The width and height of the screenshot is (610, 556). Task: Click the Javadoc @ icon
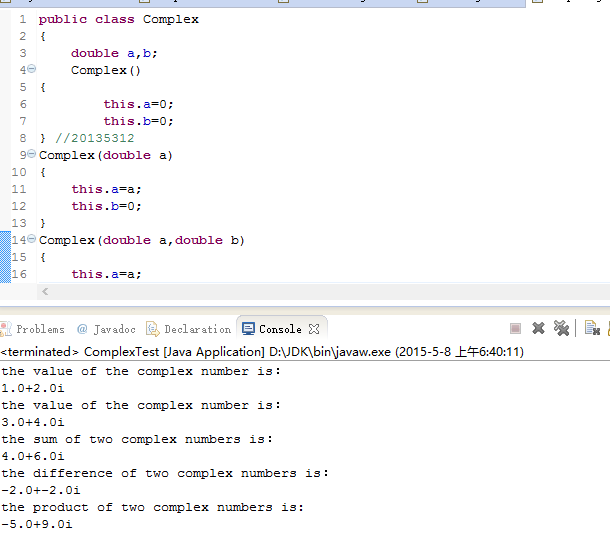click(x=82, y=329)
